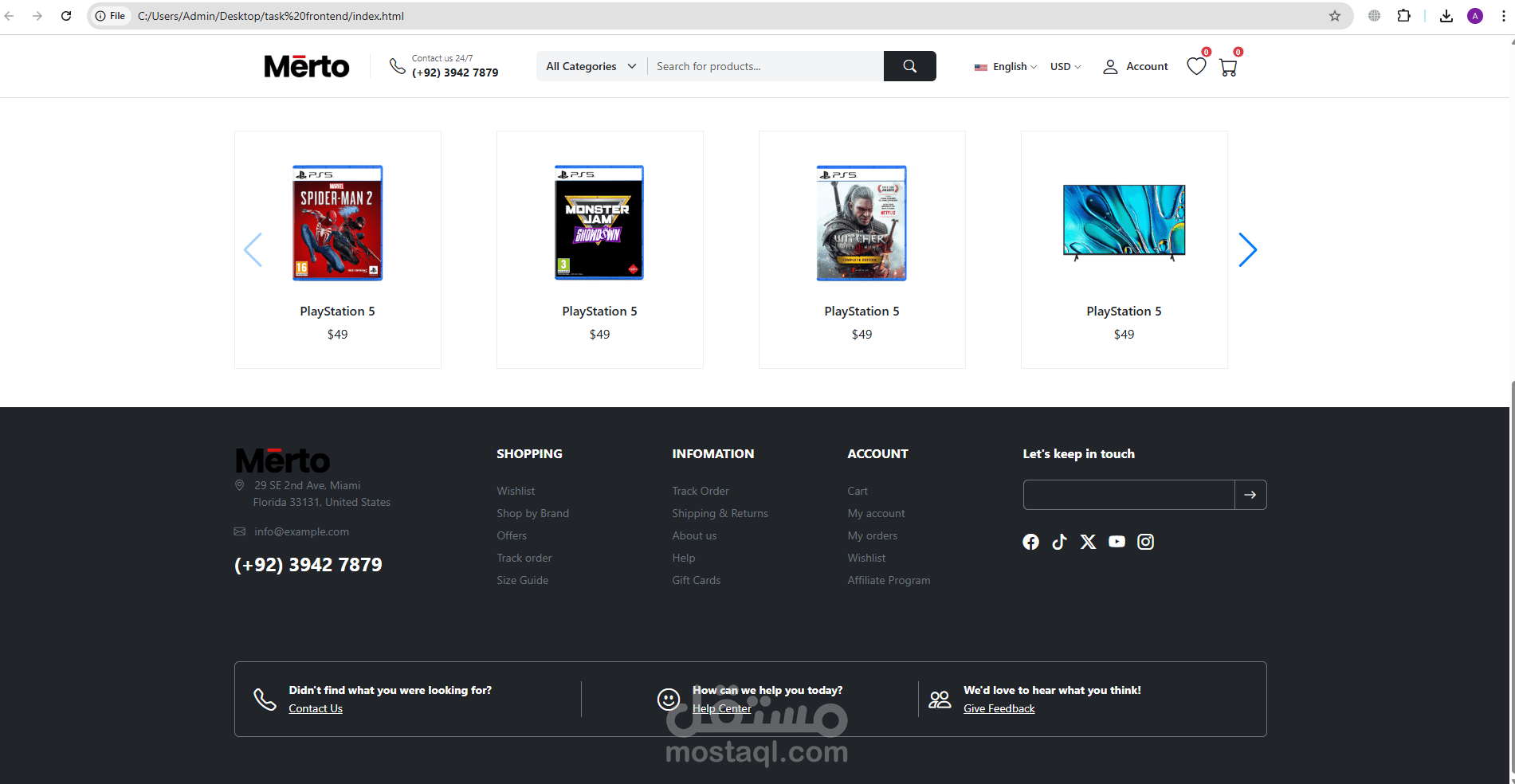Open browser downloads icon
Screen dimensions: 1515x784
pos(1446,16)
